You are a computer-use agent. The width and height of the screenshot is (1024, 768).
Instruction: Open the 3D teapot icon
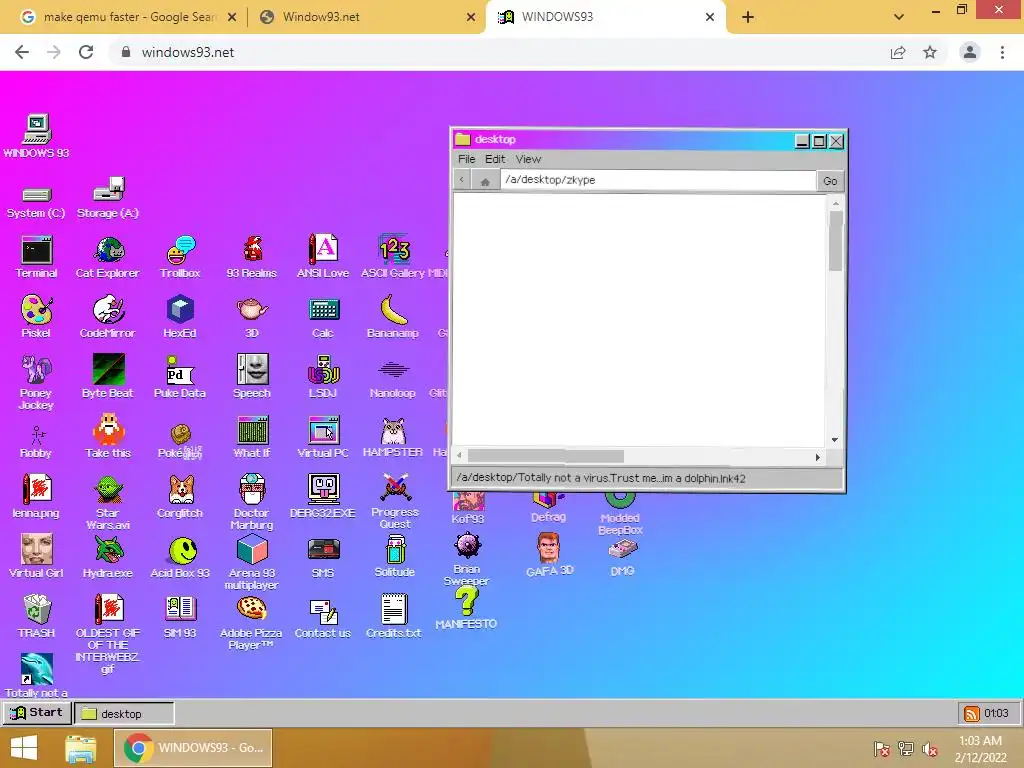click(252, 316)
